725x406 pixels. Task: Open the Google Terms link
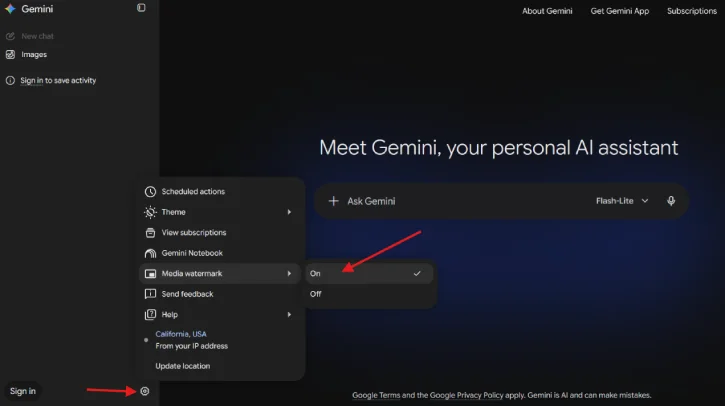[x=376, y=395]
